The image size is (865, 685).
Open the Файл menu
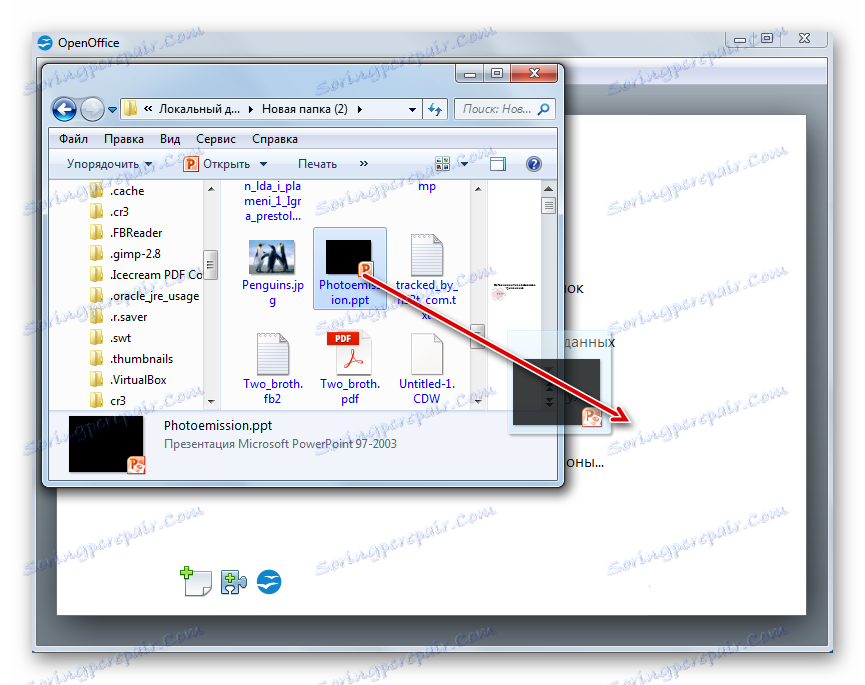(x=73, y=139)
